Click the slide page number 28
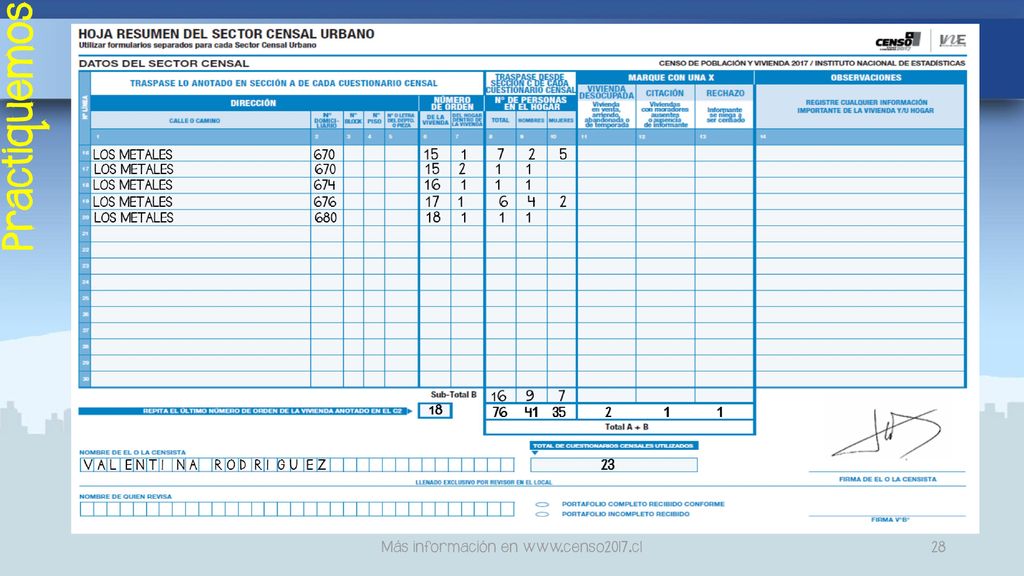 tap(938, 547)
